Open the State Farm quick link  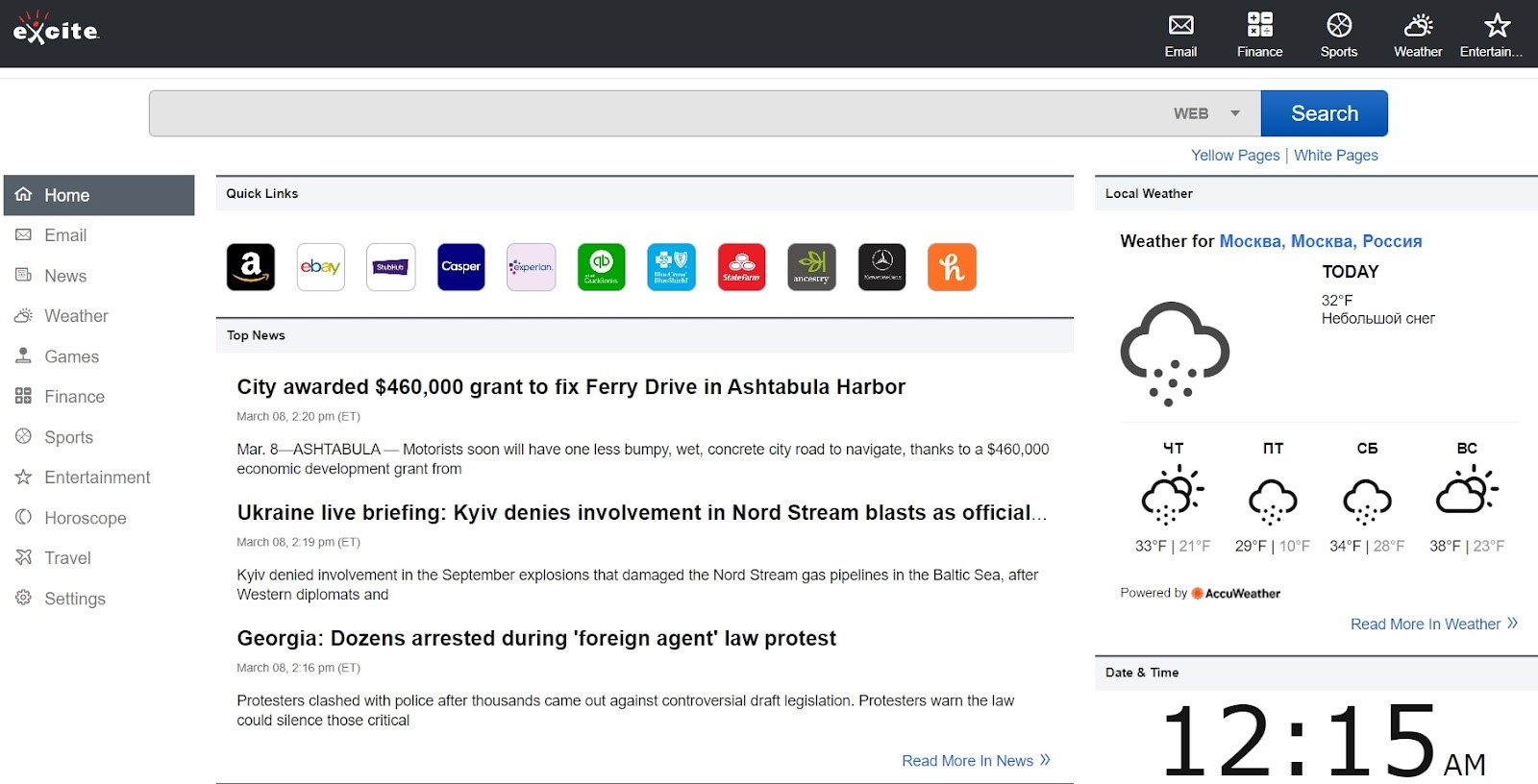click(x=741, y=267)
